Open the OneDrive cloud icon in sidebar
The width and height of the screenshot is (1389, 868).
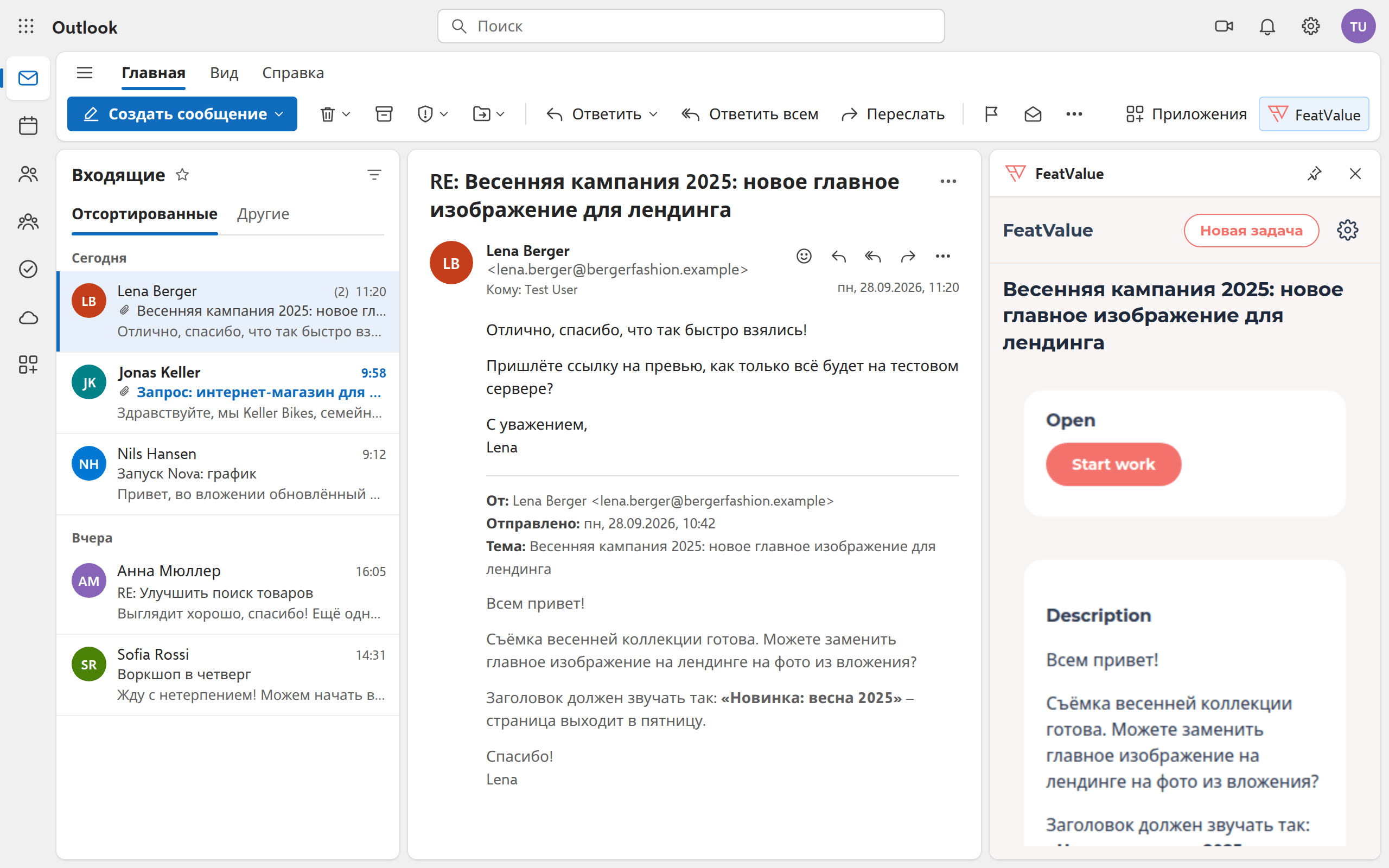(28, 317)
